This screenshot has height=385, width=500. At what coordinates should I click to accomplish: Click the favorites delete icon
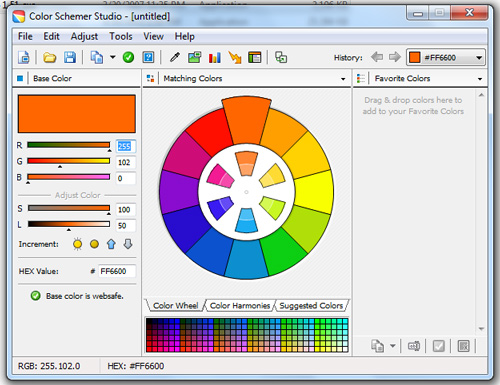coord(463,346)
